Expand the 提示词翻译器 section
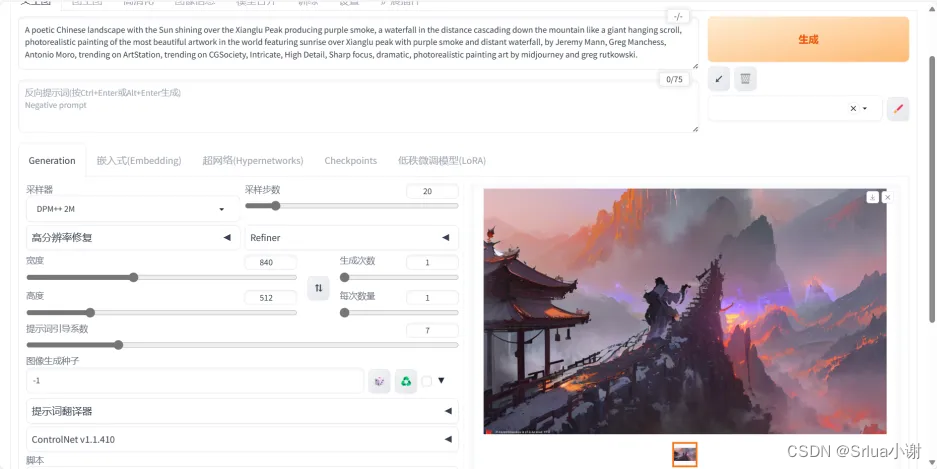The image size is (937, 469). click(x=243, y=411)
